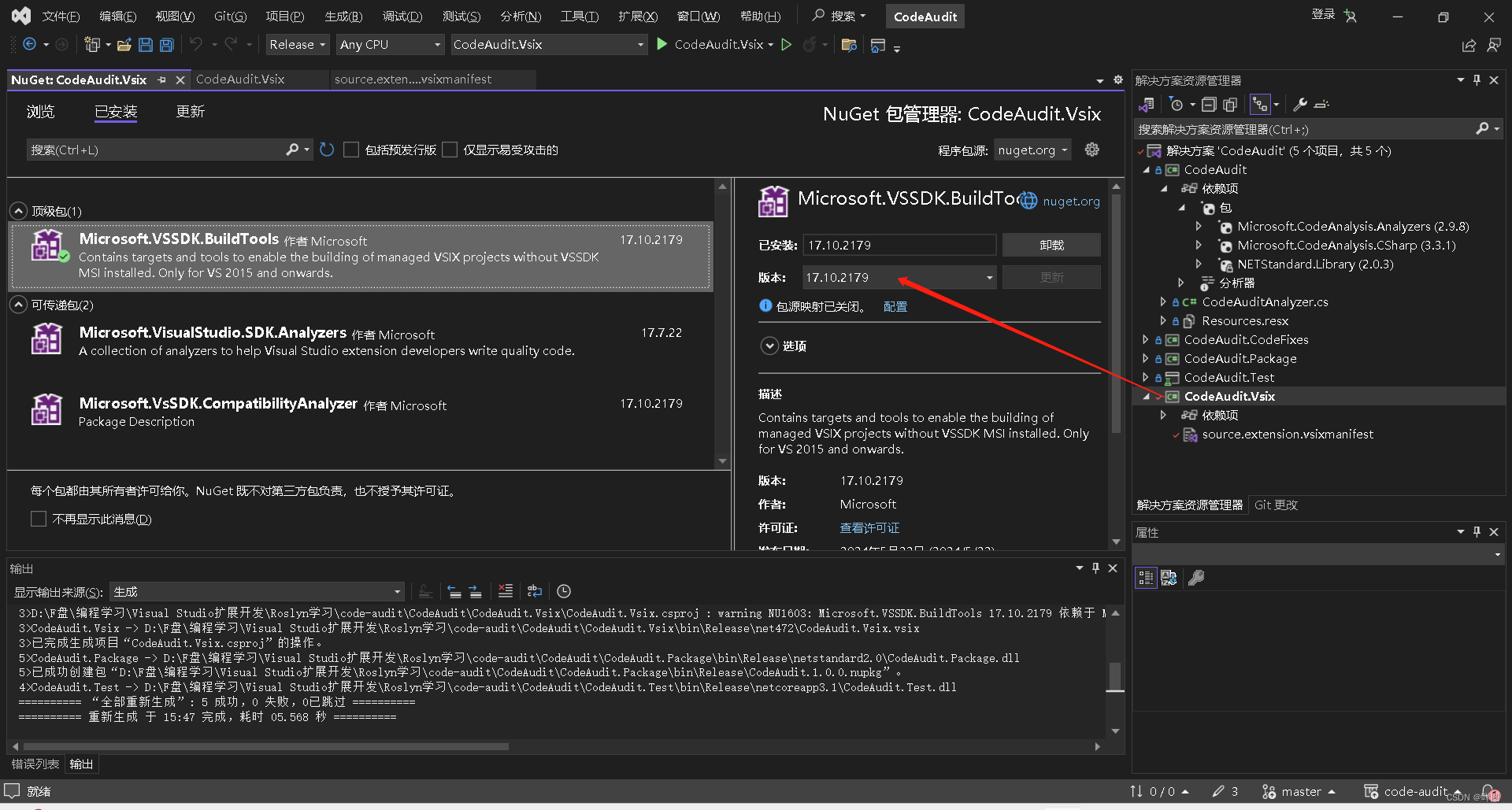Click the Save icon in toolbar
The height and width of the screenshot is (810, 1512).
146,45
